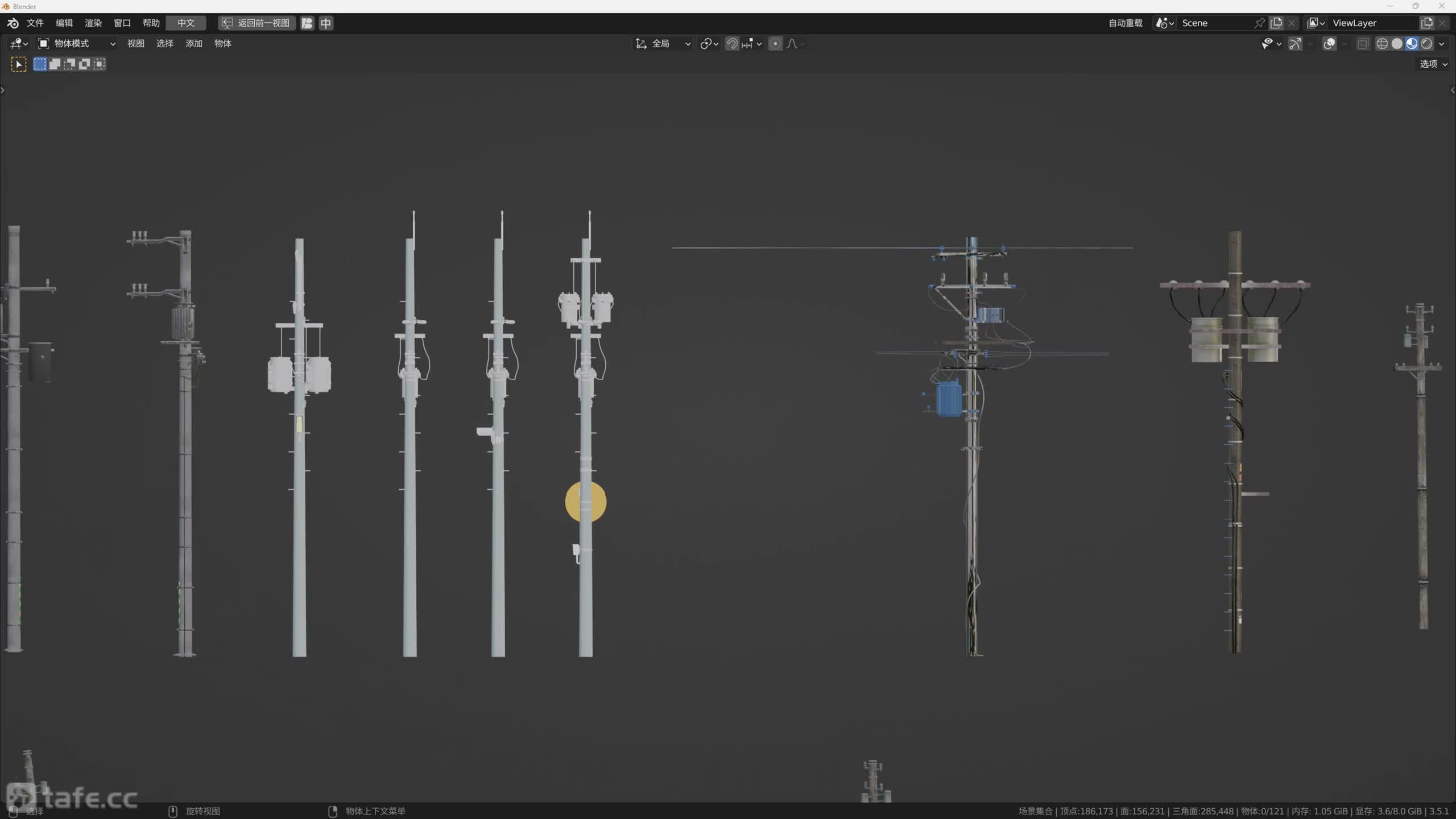1456x819 pixels.
Task: Open object type visibility eye dropdown
Action: click(x=1271, y=43)
